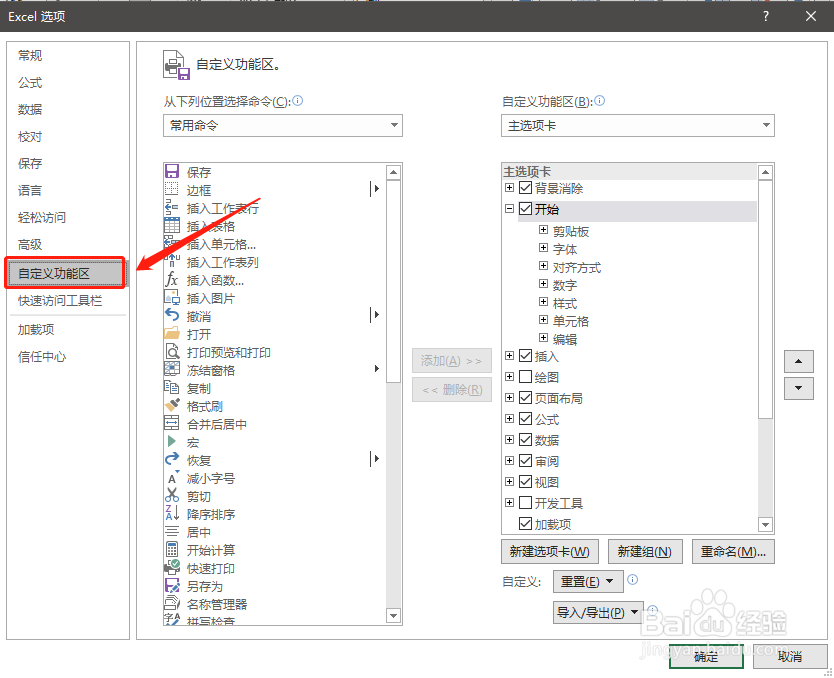The image size is (834, 678).
Task: Click the Center (居中) alignment icon
Action: (172, 531)
